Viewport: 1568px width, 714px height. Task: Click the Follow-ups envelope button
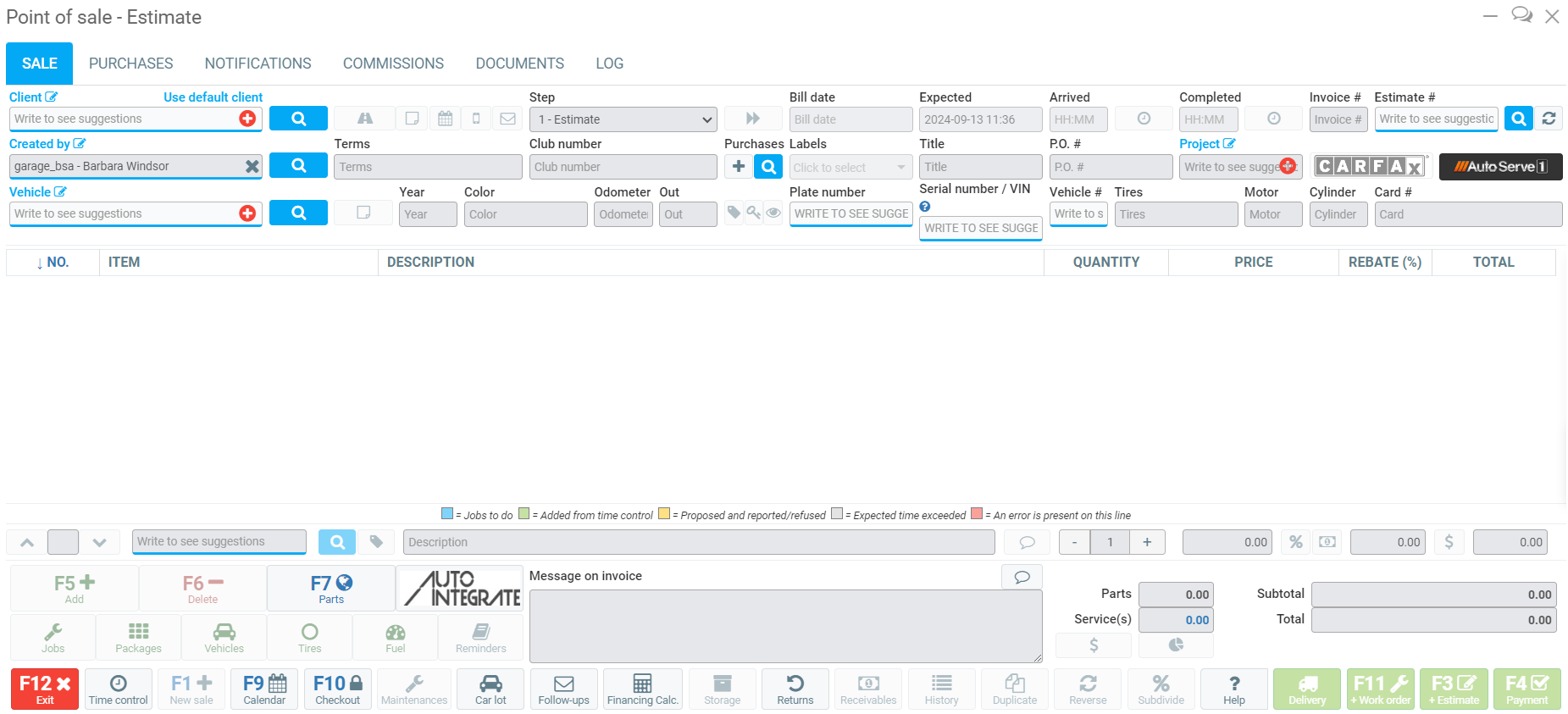click(563, 689)
